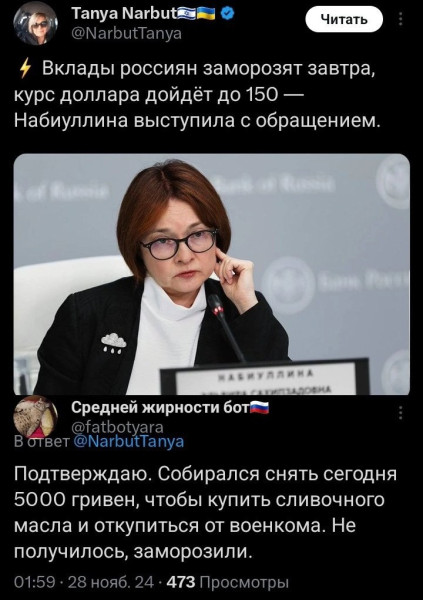Open Tanya Narbut's profile avatar

(36, 25)
